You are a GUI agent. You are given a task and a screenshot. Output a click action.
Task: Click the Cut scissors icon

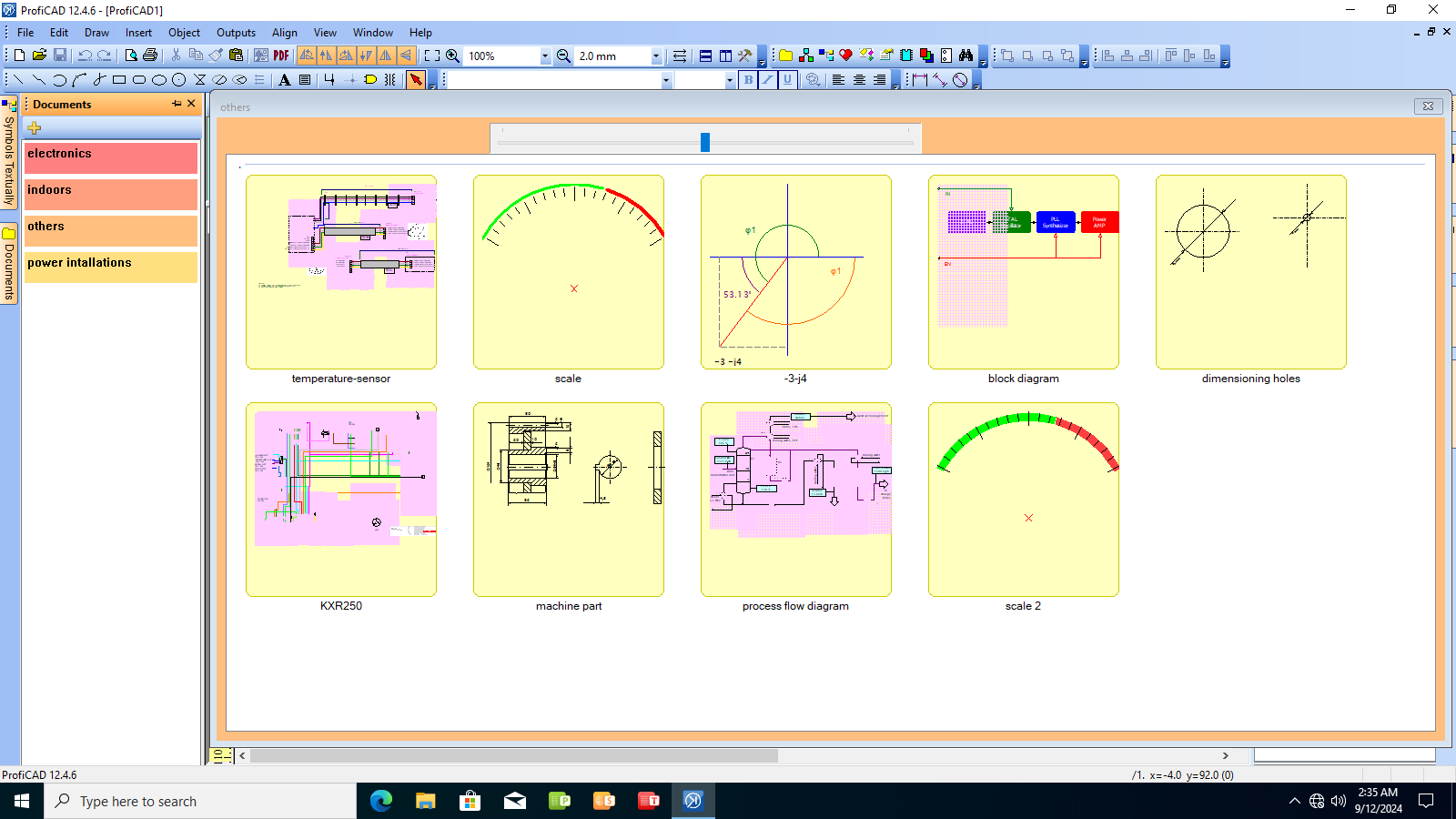[x=176, y=56]
